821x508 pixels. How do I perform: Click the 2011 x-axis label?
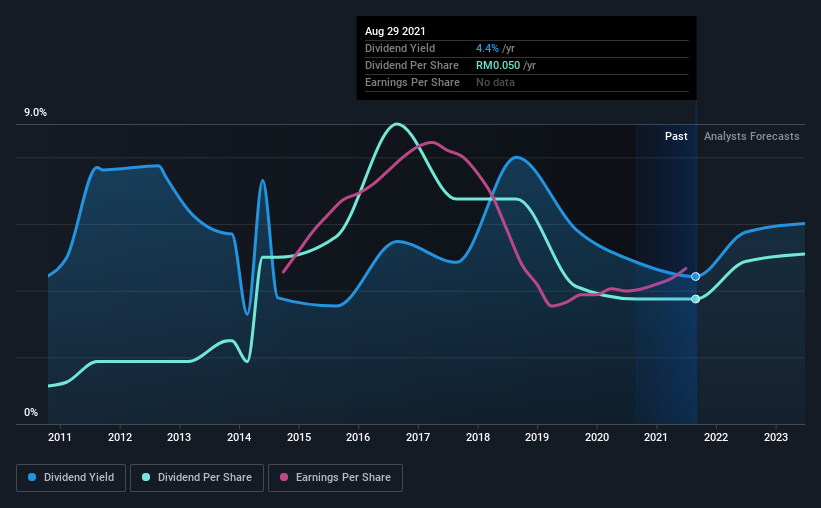point(60,437)
